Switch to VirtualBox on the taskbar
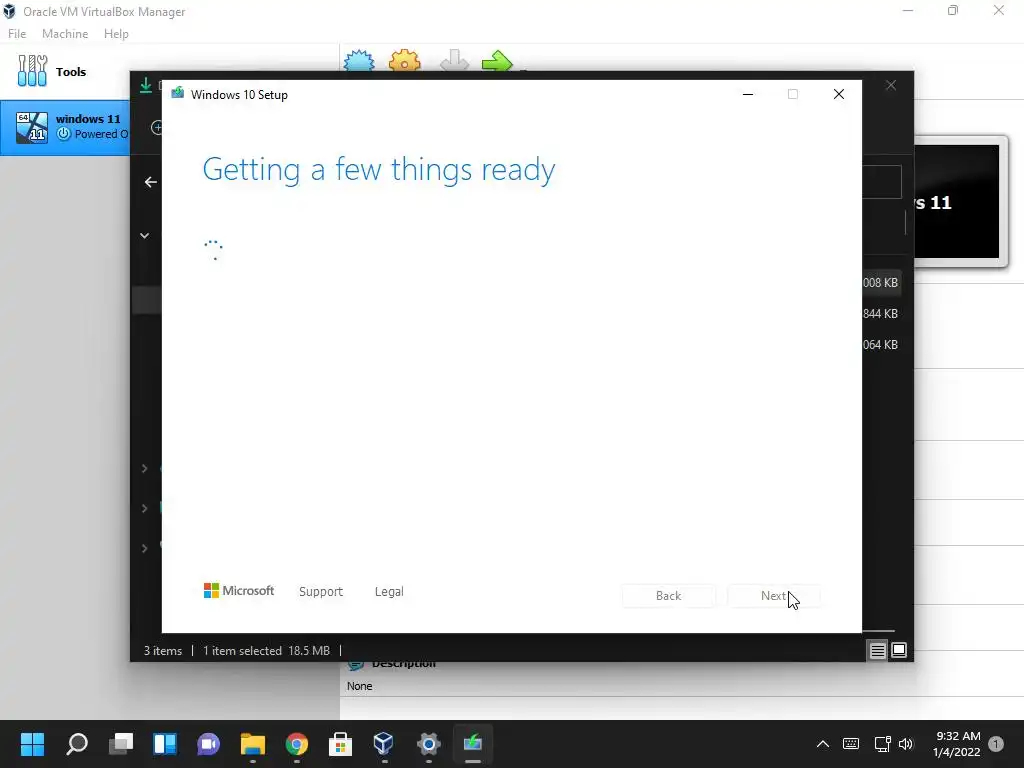This screenshot has width=1024, height=768. [384, 743]
